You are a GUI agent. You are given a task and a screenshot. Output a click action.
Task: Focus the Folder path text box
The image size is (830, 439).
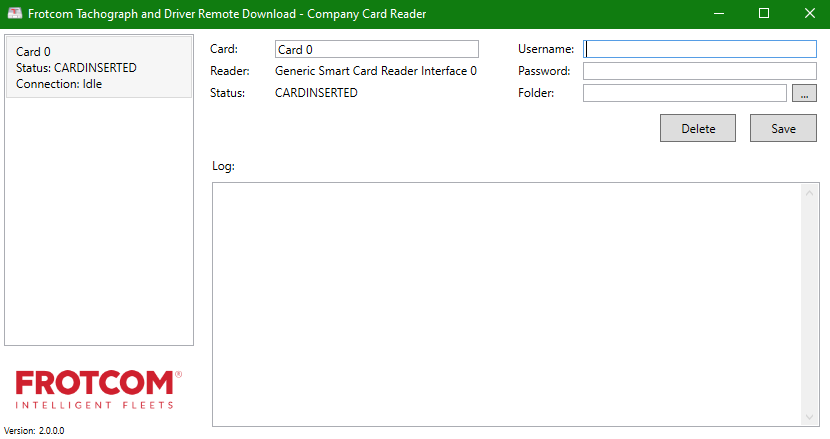(684, 93)
